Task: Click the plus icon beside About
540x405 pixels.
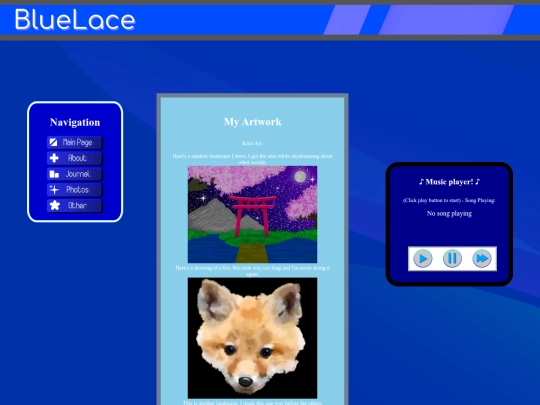Action: [x=54, y=158]
